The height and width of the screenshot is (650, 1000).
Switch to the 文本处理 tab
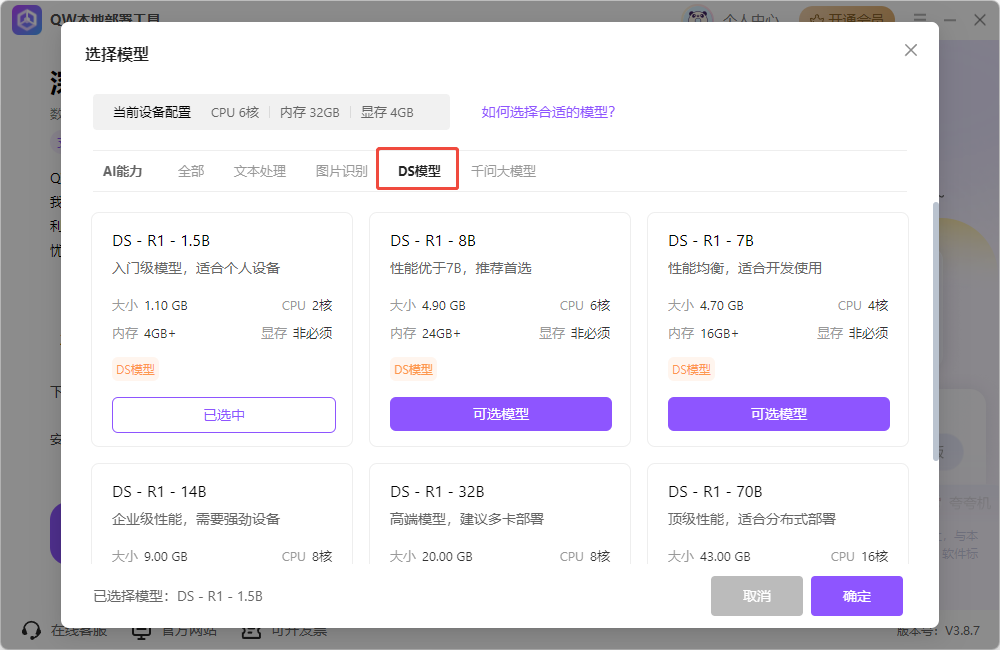(x=260, y=171)
